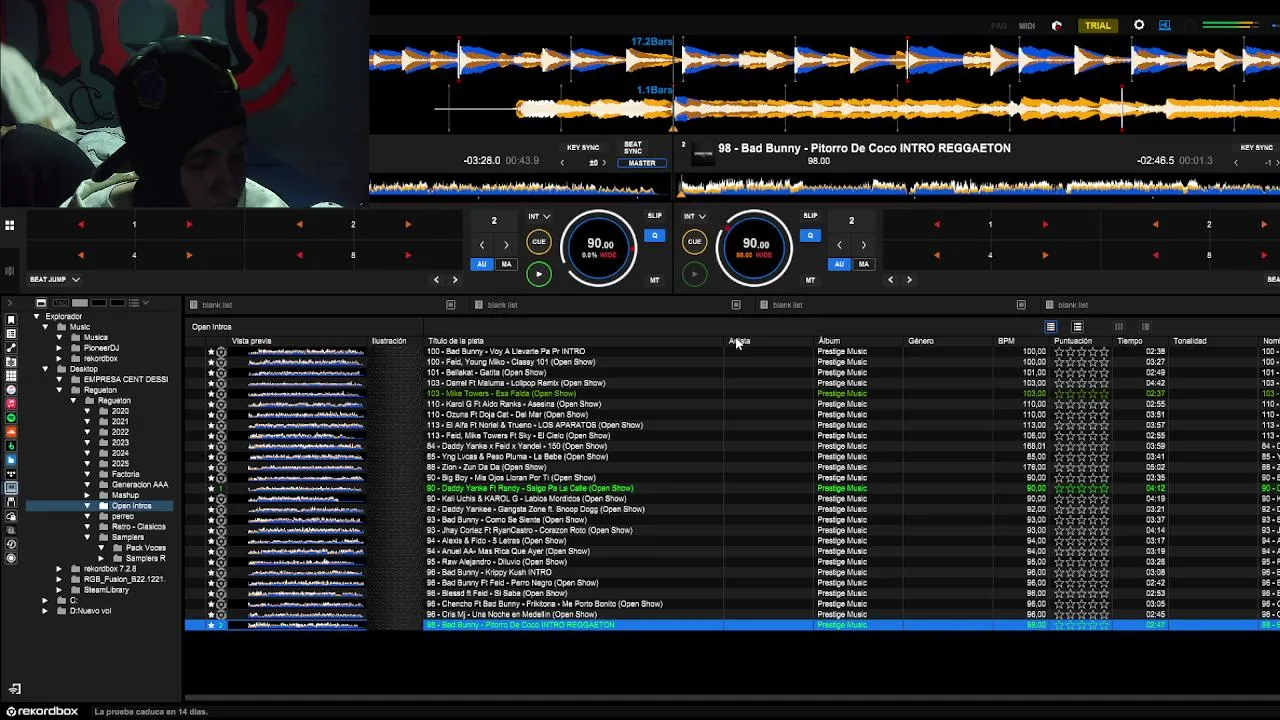This screenshot has height=720, width=1280.
Task: Select MA manual loop mode on deck 1
Action: coord(506,264)
